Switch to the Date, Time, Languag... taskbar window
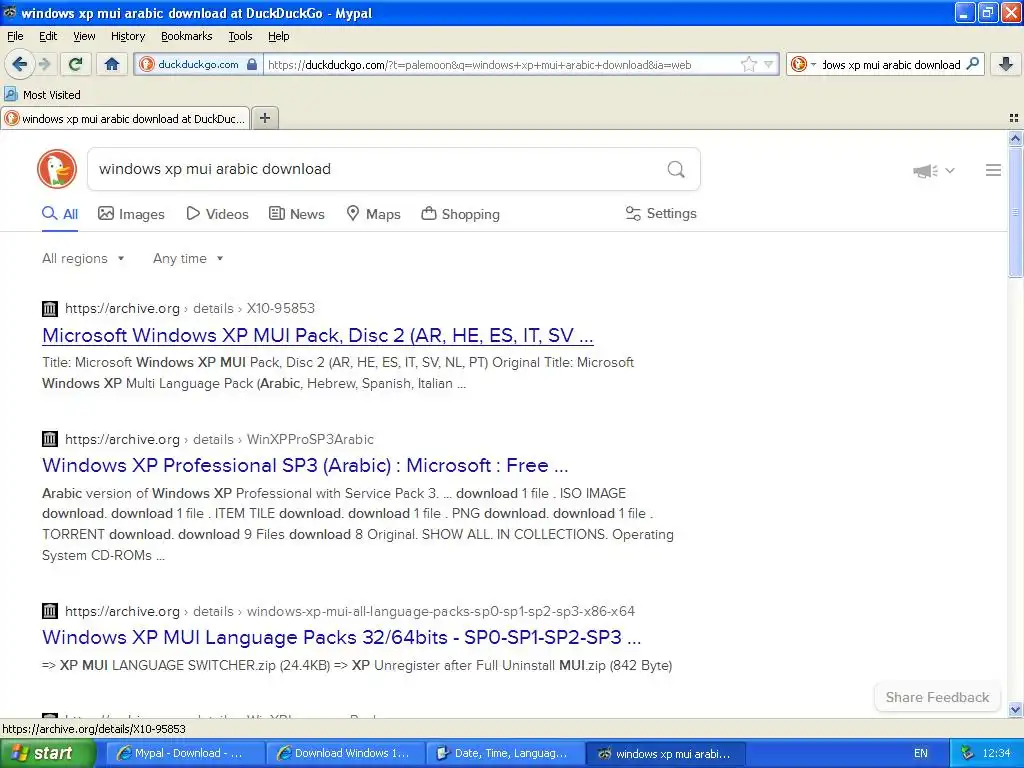Screen dimensions: 1024x768 504,754
